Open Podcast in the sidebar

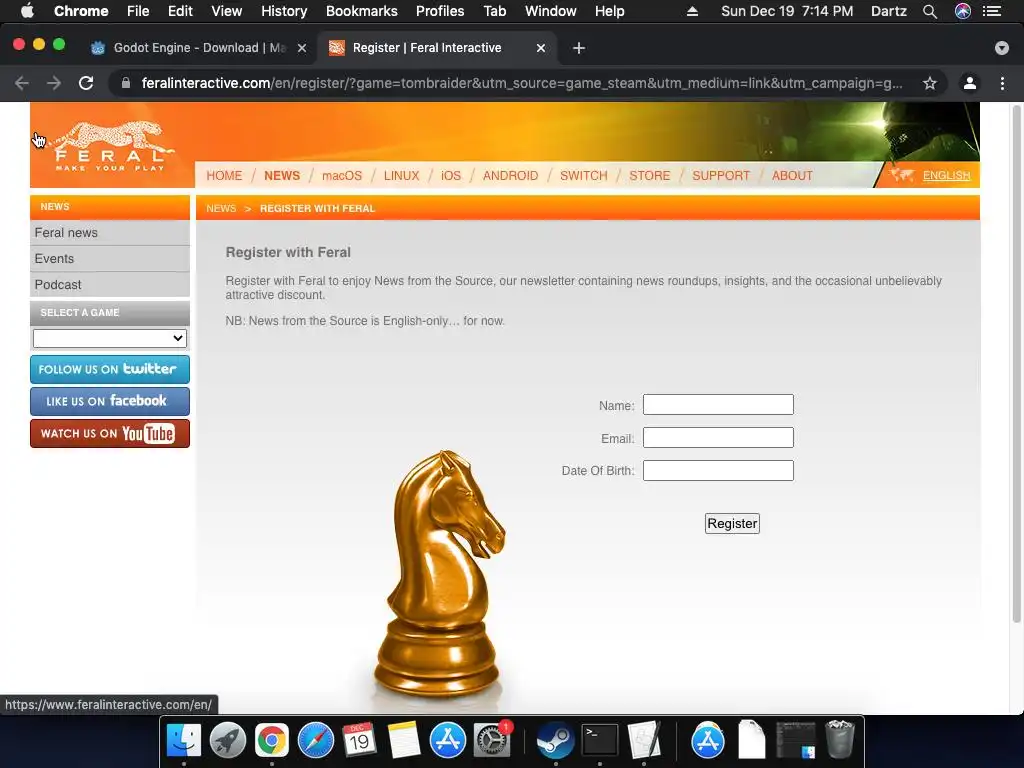[x=110, y=285]
